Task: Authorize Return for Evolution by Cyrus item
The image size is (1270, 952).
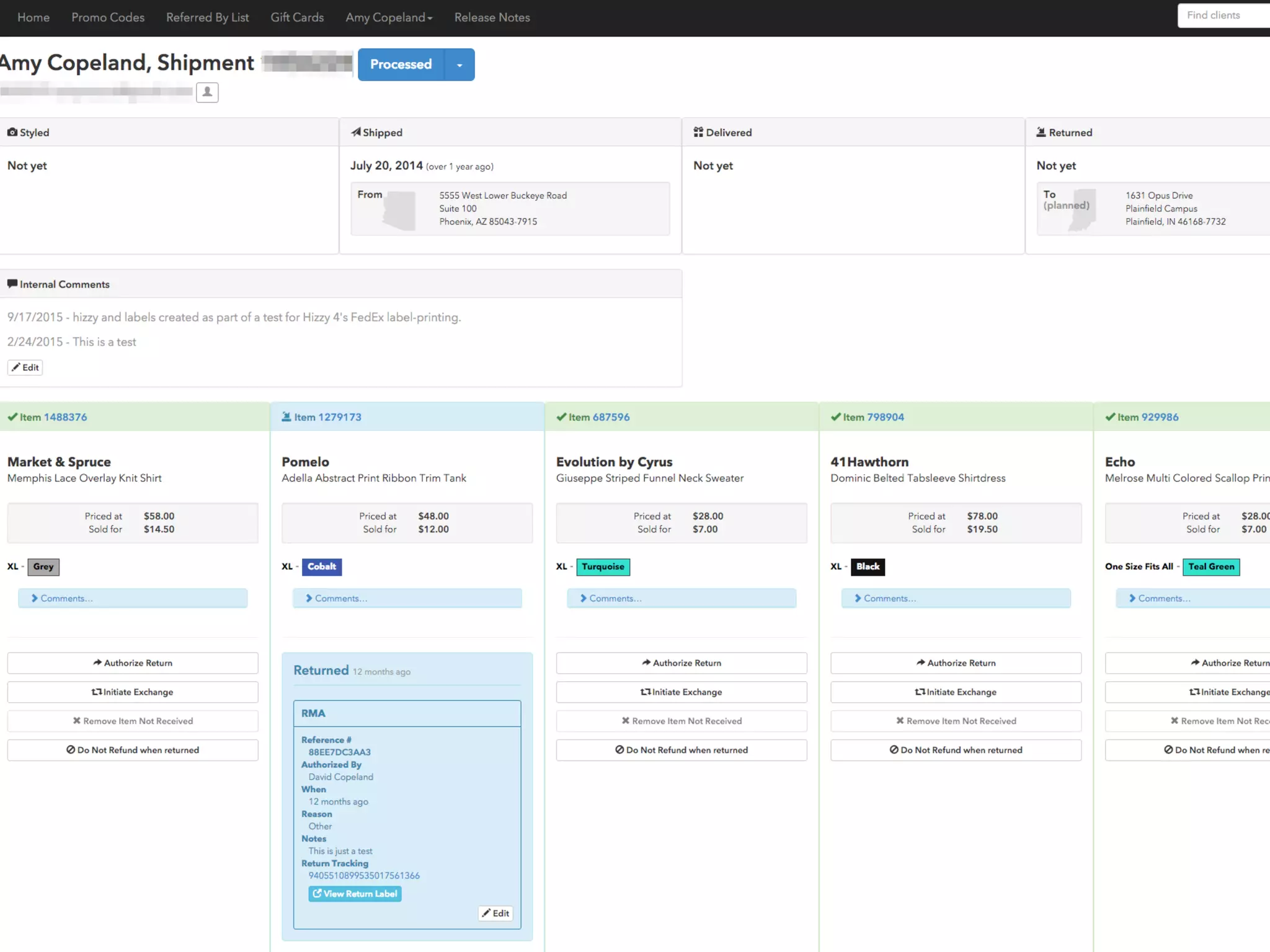Action: coord(682,663)
